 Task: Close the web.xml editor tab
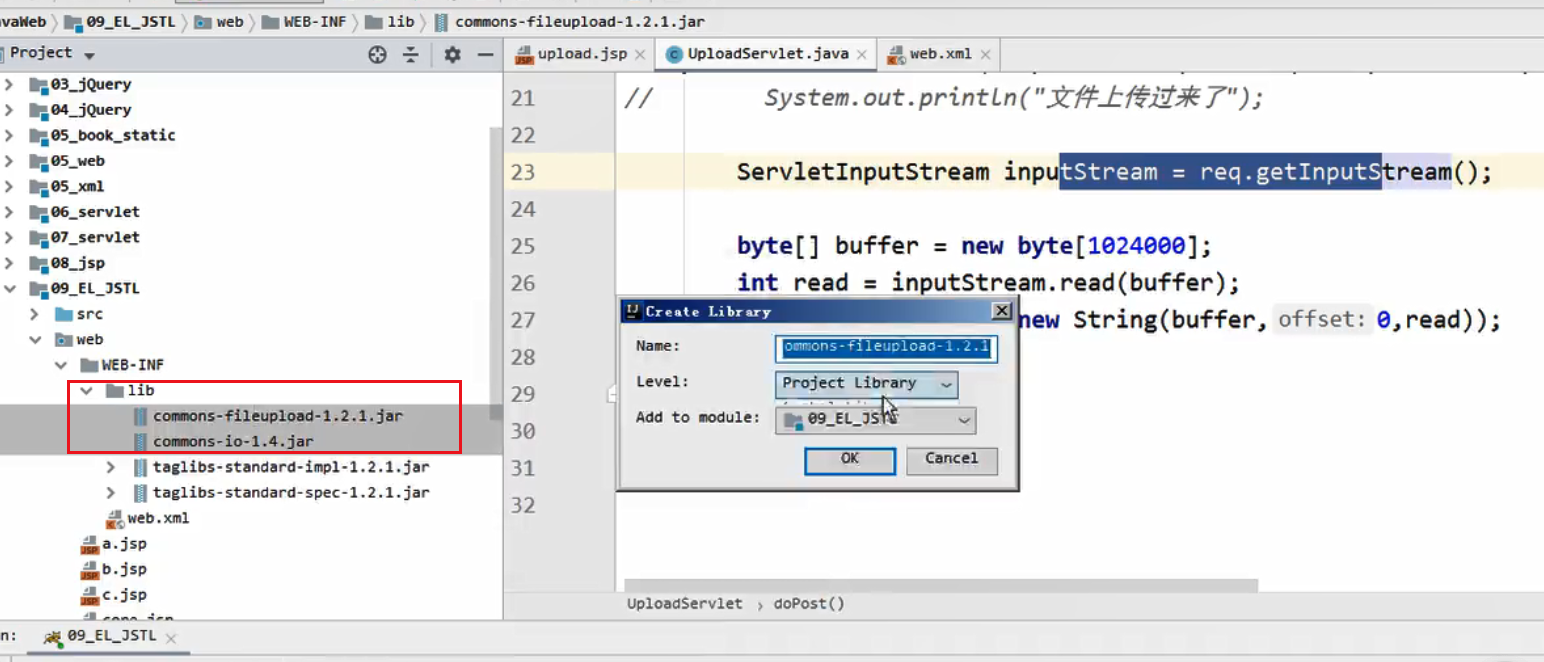coord(985,55)
